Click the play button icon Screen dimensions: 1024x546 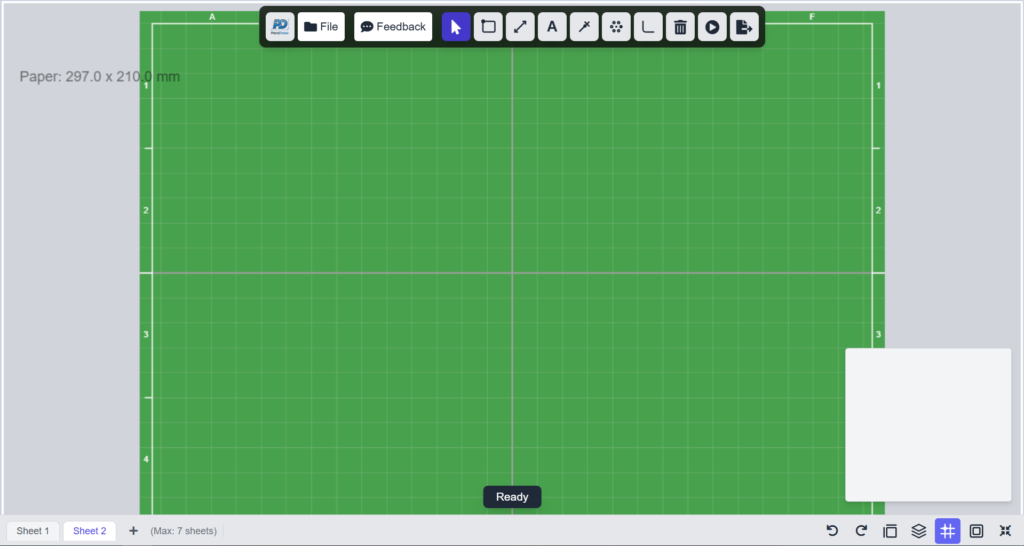(712, 27)
